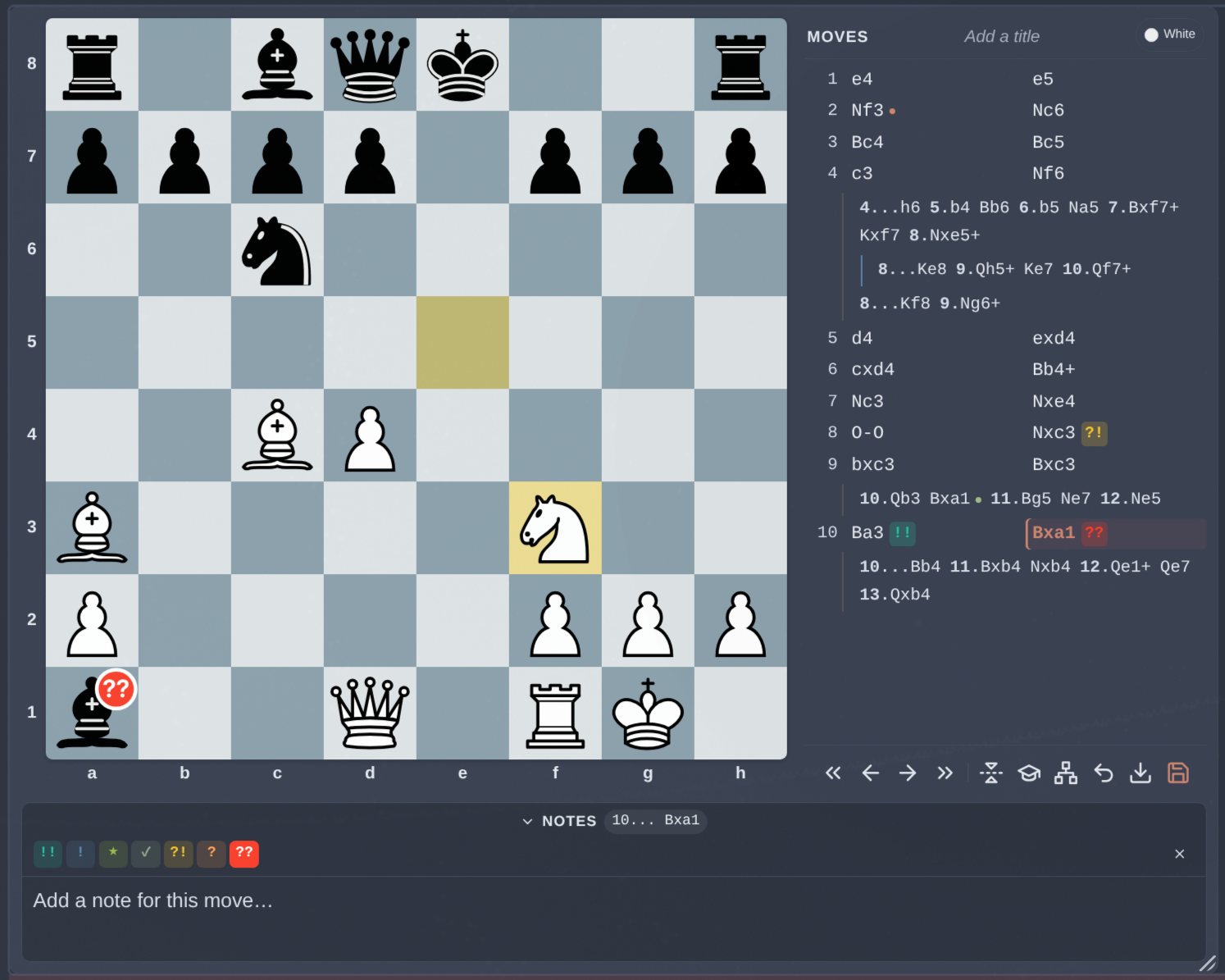
Task: Click variation move 10...Bb4
Action: tap(899, 567)
